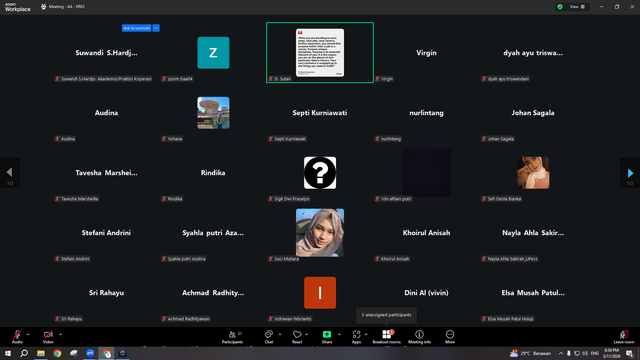Click Syahla putri Aza... participant name

point(213,233)
